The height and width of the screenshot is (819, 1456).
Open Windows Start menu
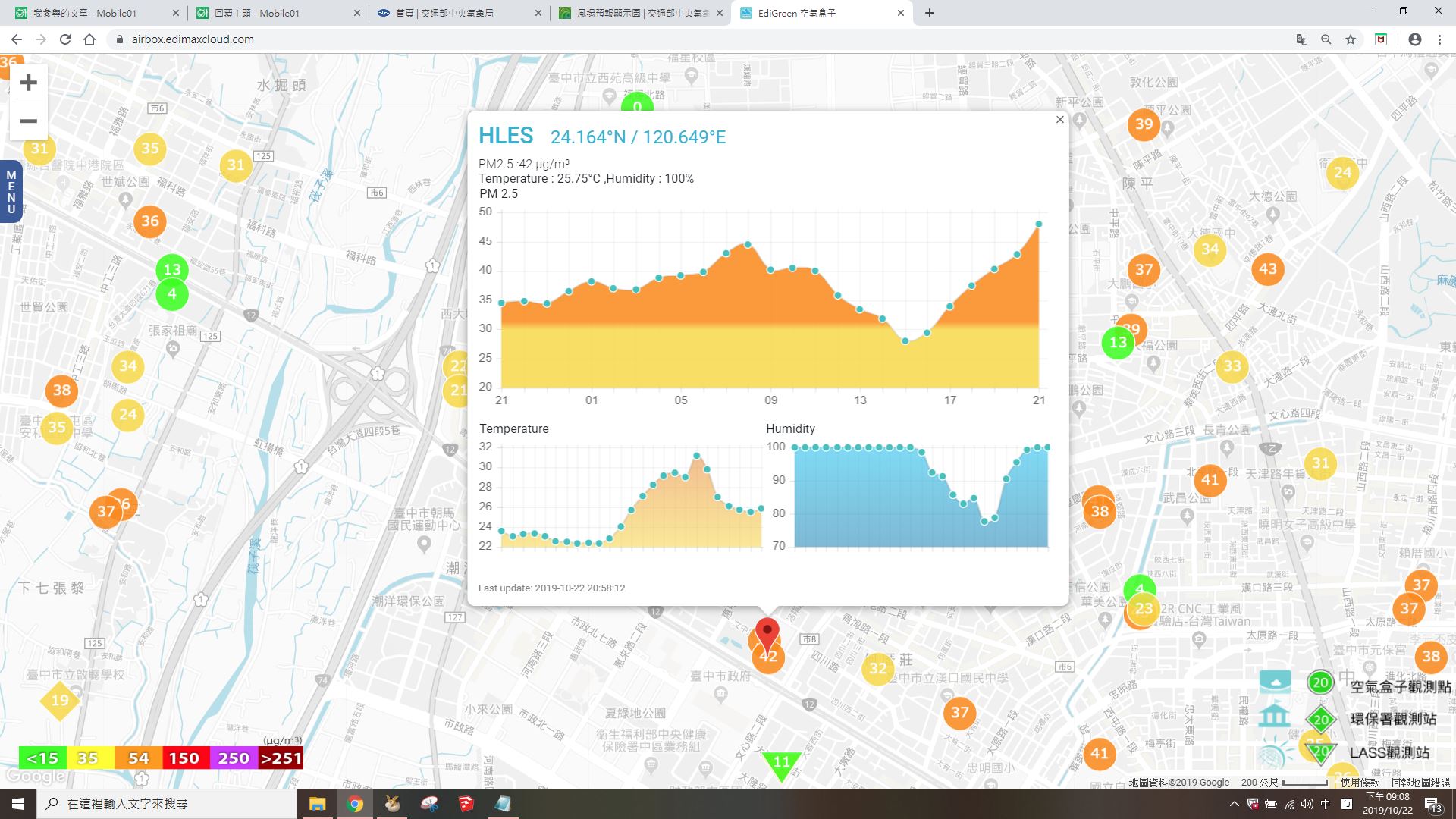[18, 804]
